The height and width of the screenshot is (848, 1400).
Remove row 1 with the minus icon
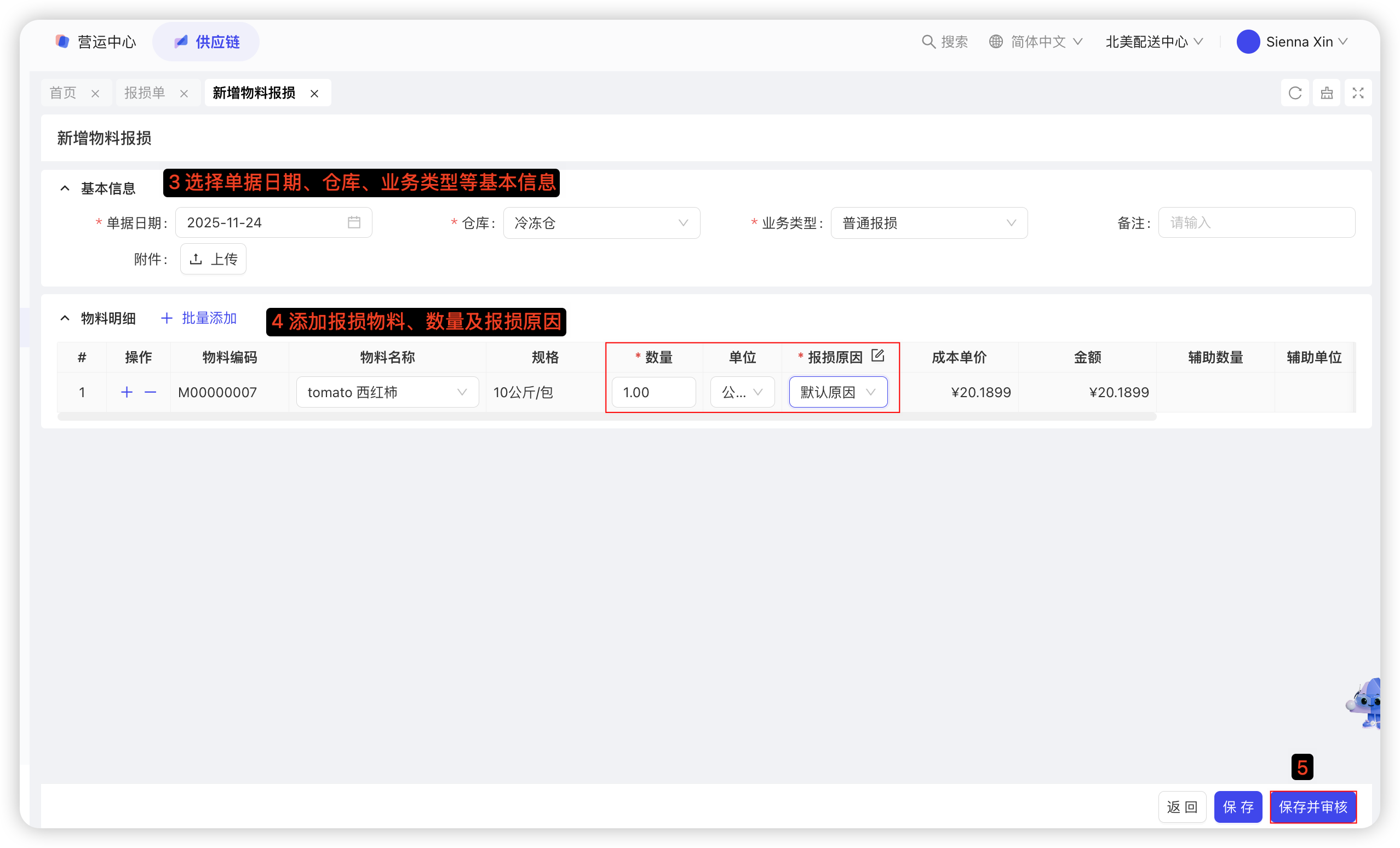pos(150,392)
